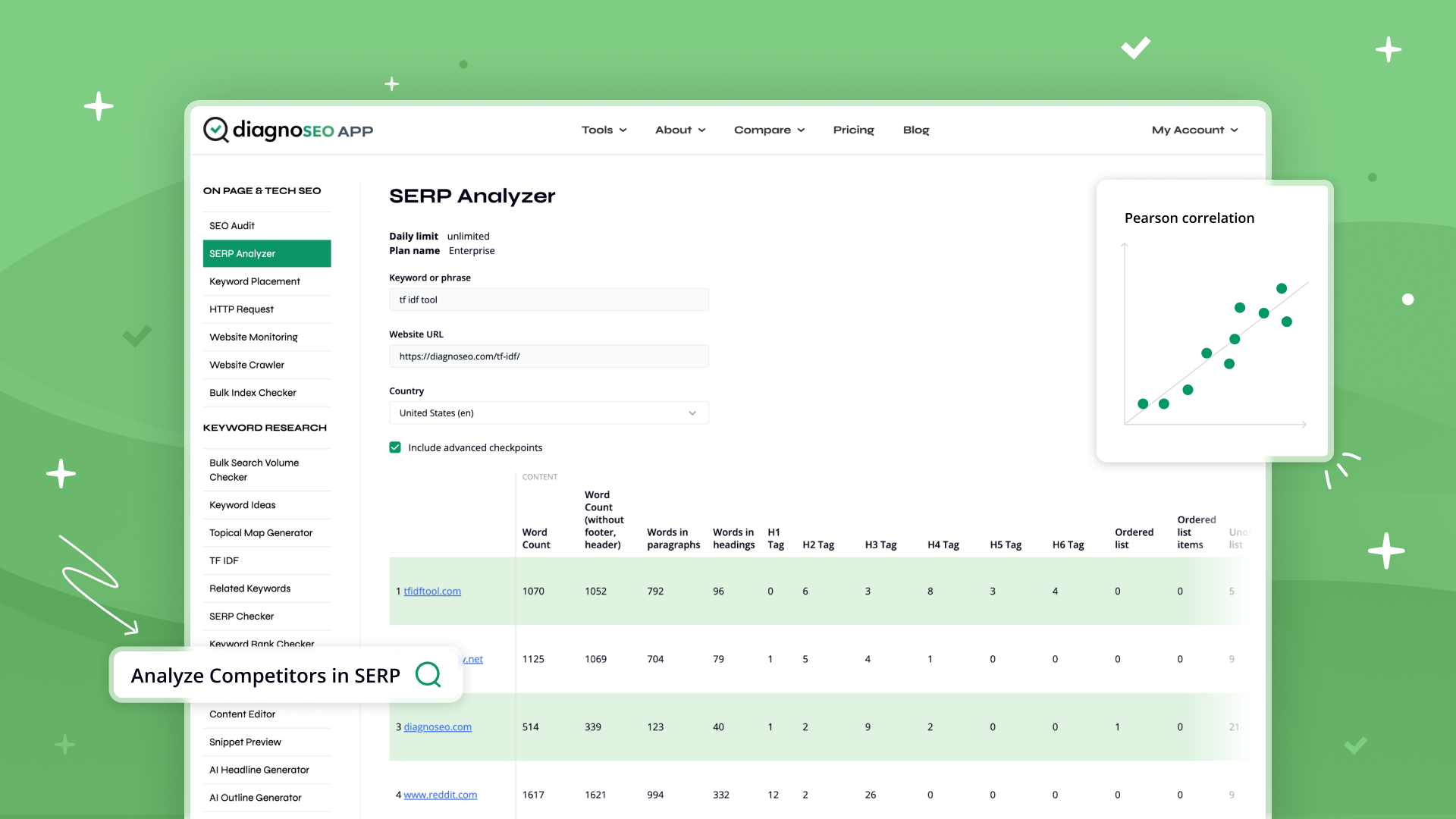Image resolution: width=1456 pixels, height=819 pixels.
Task: Click the Words in headings header
Action: point(734,538)
